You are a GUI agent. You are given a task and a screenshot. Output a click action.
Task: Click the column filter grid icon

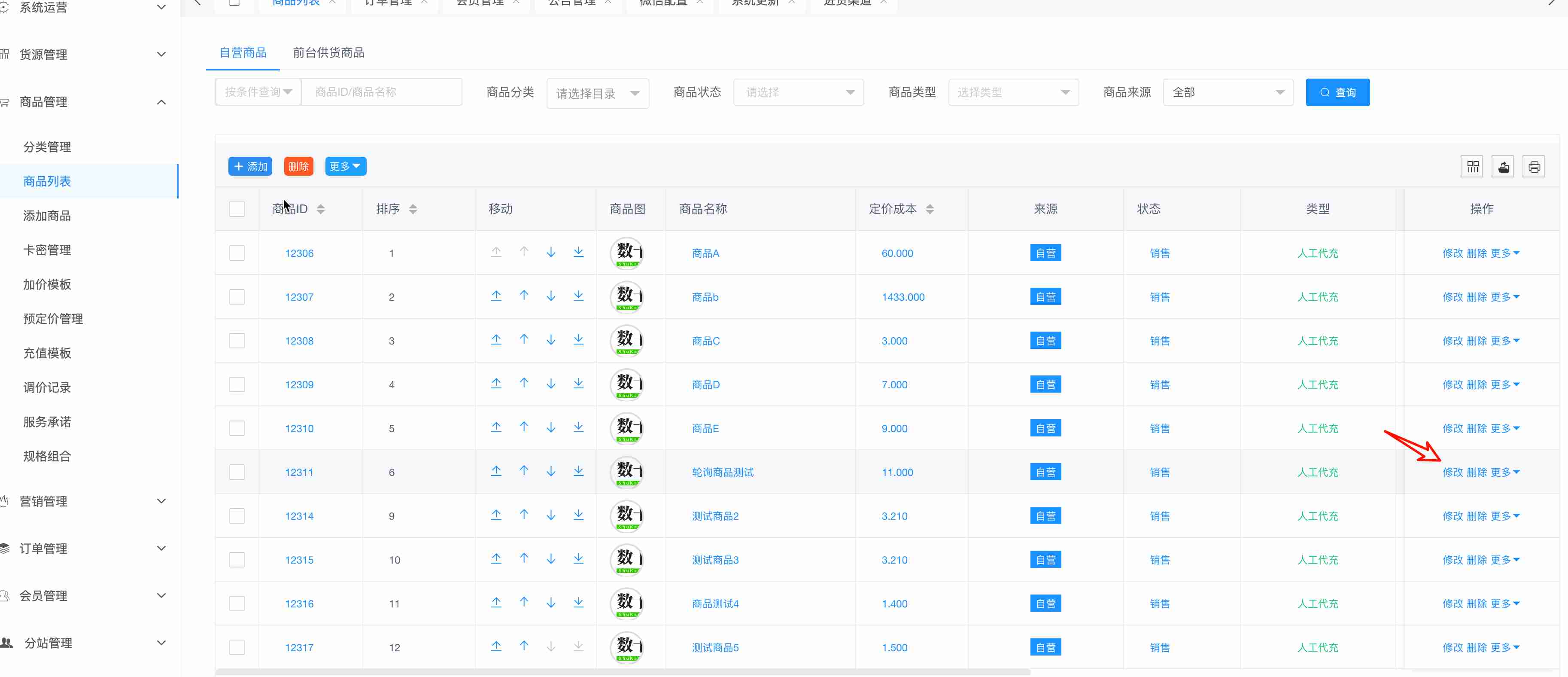click(x=1472, y=166)
